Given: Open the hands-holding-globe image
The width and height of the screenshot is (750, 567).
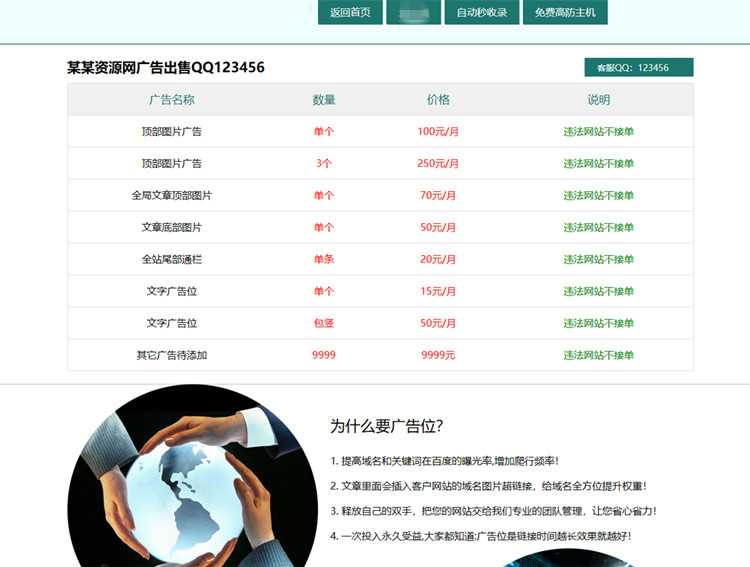Looking at the screenshot, I should click(192, 476).
